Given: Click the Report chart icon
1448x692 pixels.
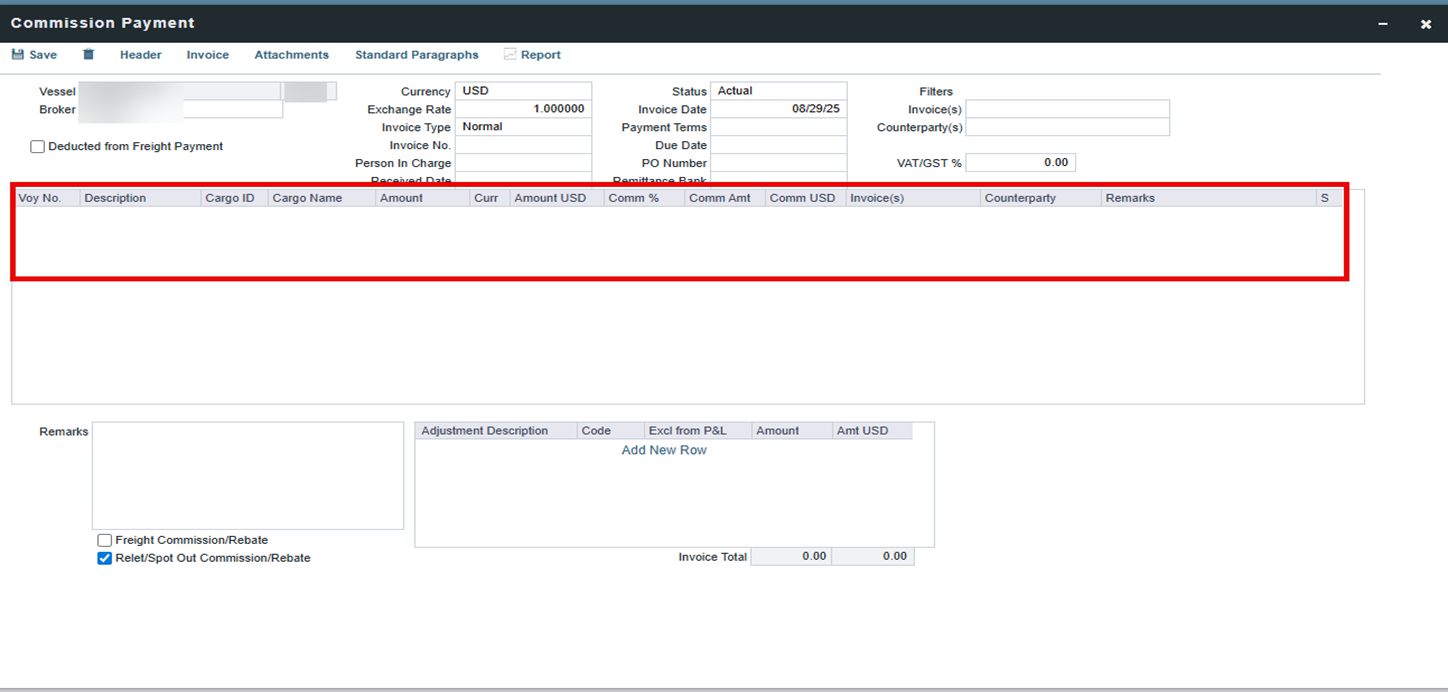Looking at the screenshot, I should point(510,55).
